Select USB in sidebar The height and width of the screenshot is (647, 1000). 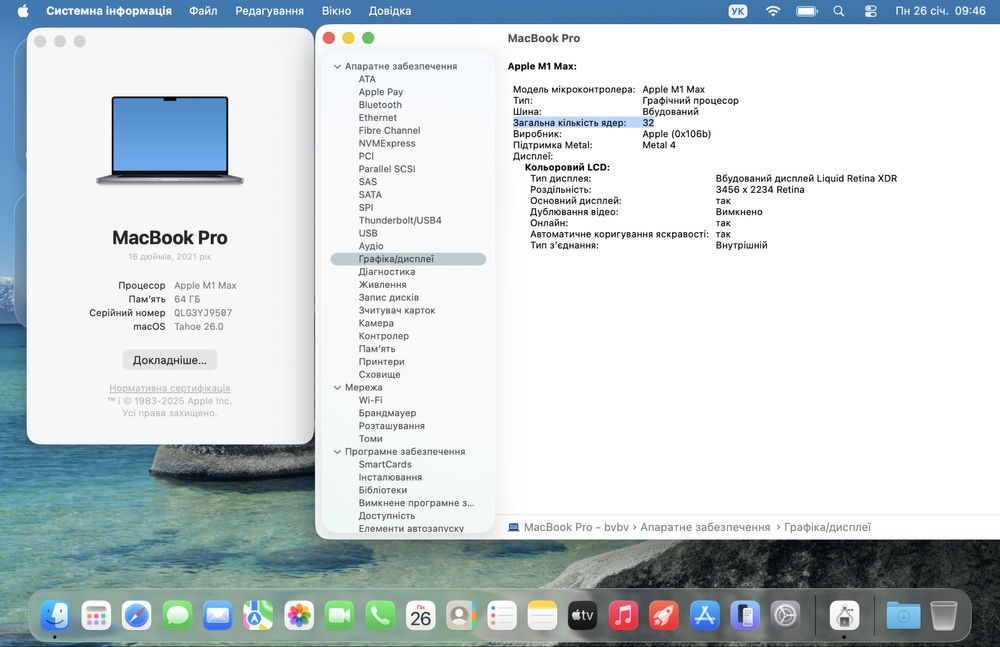[x=368, y=233]
